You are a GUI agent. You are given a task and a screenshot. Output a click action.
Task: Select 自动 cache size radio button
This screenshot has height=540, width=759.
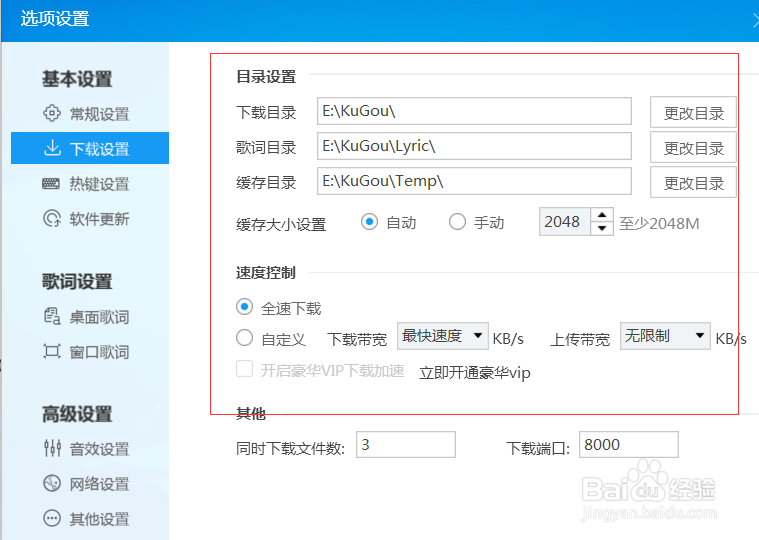369,222
